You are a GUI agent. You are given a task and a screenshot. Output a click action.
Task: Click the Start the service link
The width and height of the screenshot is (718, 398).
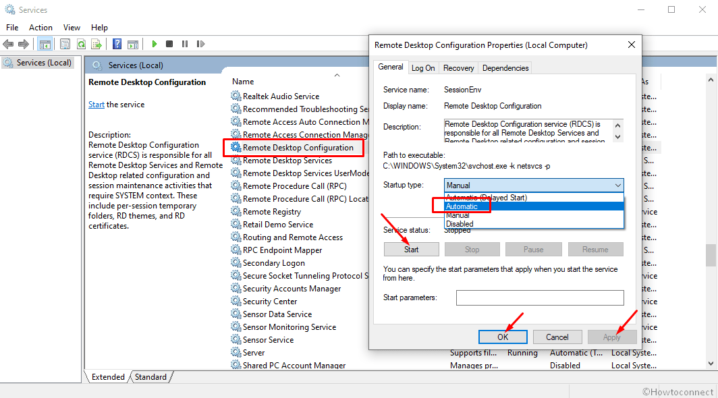tap(96, 104)
